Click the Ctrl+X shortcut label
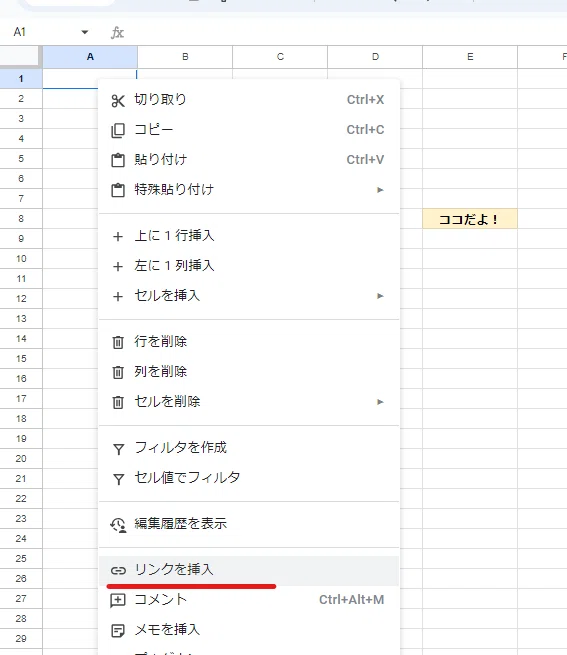The image size is (567, 655). [365, 100]
